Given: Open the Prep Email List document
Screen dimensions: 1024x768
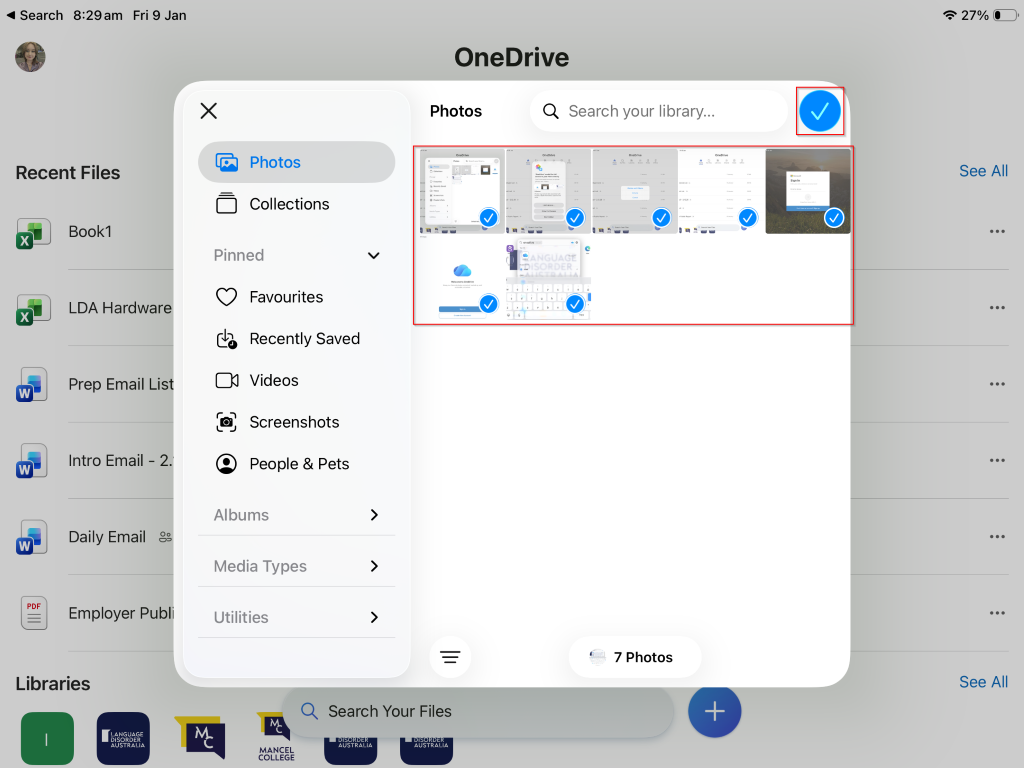Looking at the screenshot, I should pyautogui.click(x=121, y=385).
